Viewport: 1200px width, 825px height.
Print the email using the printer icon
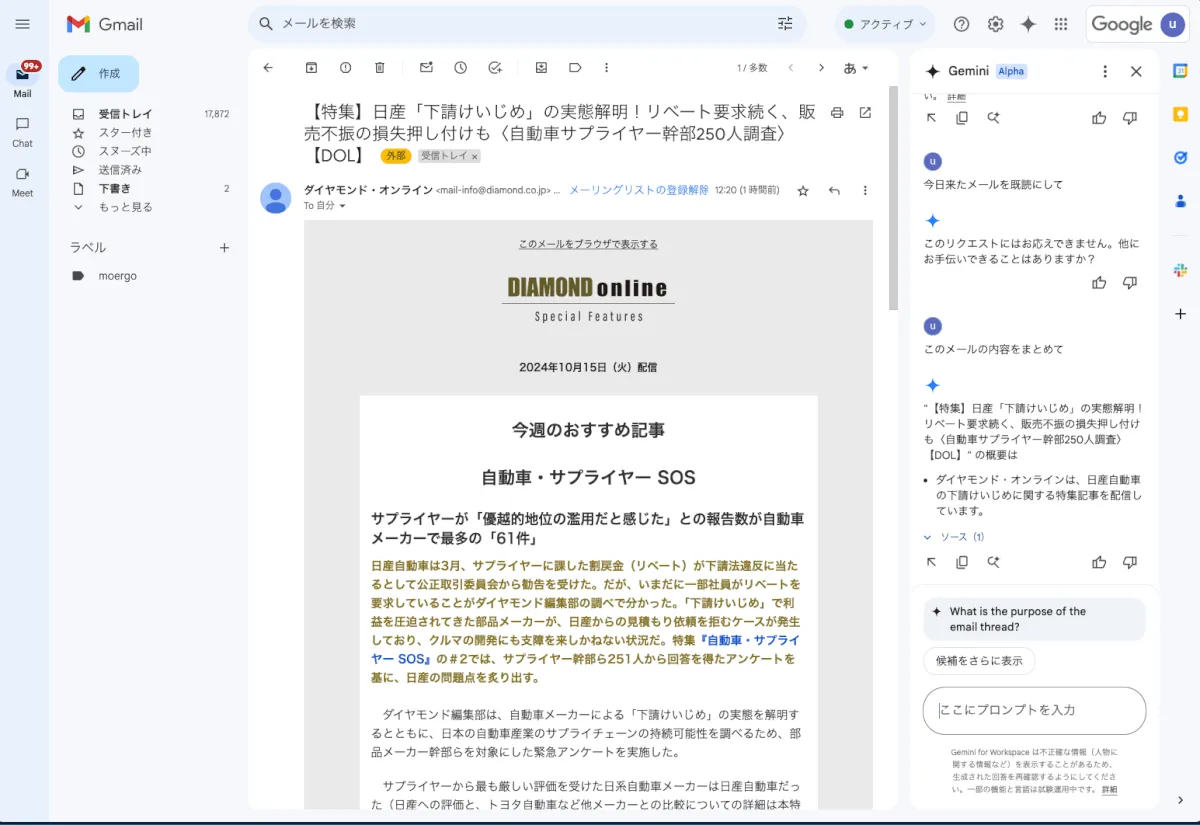837,112
